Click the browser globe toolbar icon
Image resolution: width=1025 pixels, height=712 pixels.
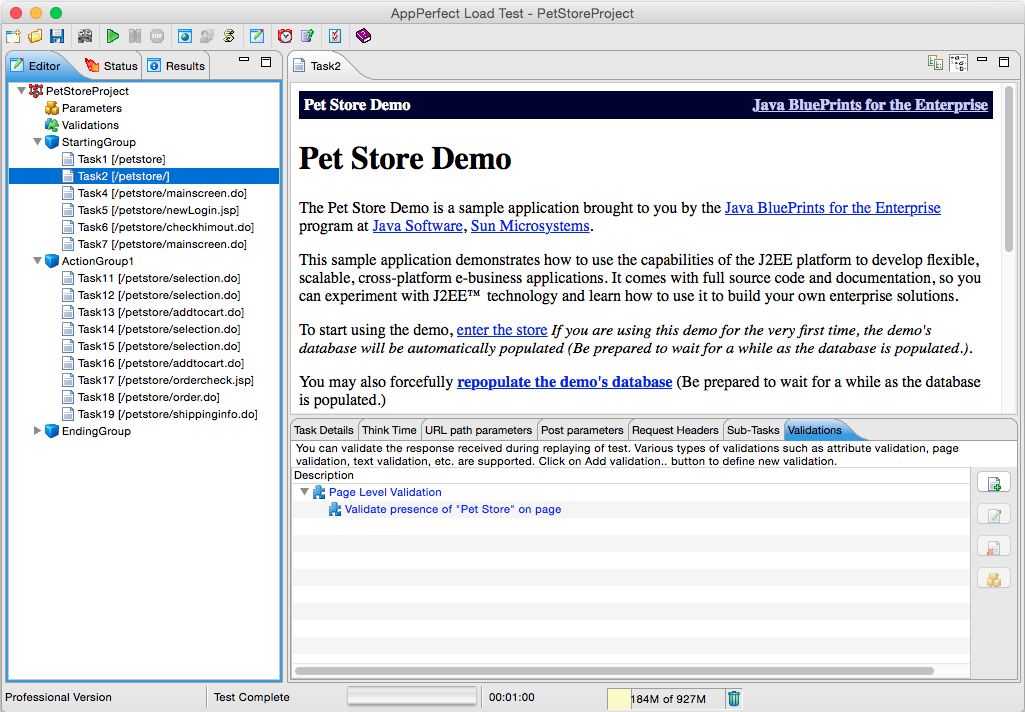point(185,36)
